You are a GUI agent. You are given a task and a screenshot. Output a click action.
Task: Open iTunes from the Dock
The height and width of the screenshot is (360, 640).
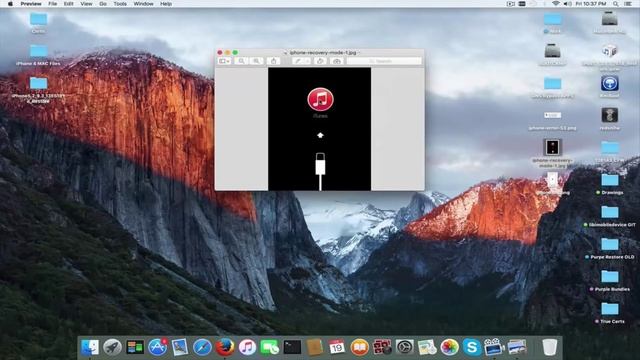point(247,347)
